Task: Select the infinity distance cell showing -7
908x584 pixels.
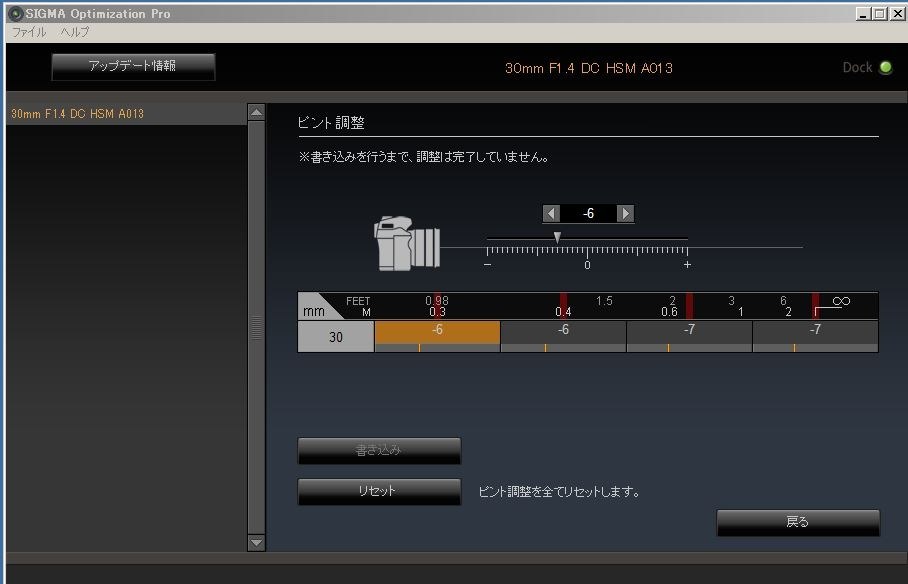Action: click(x=815, y=337)
